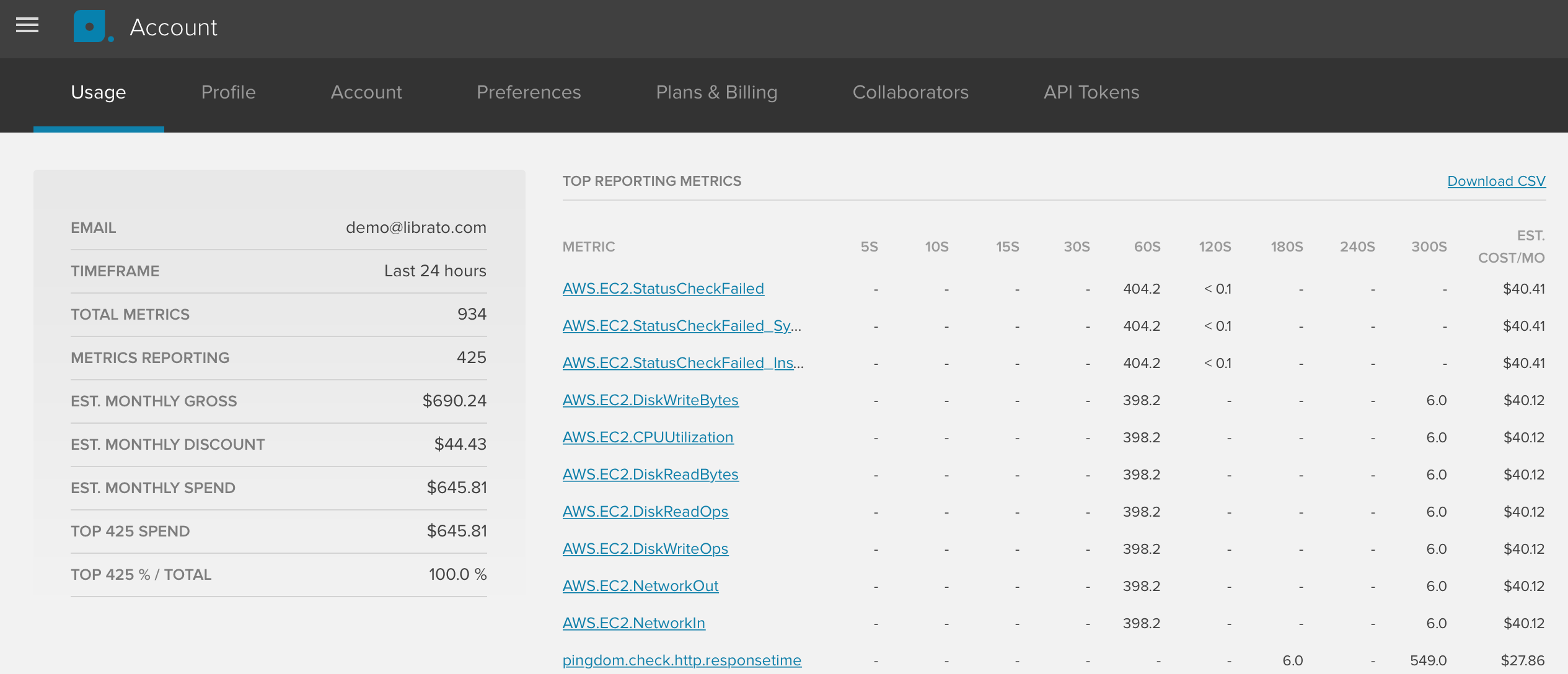The image size is (1568, 674).
Task: Click the TOP REPORTING METRICS heading
Action: pyautogui.click(x=652, y=182)
